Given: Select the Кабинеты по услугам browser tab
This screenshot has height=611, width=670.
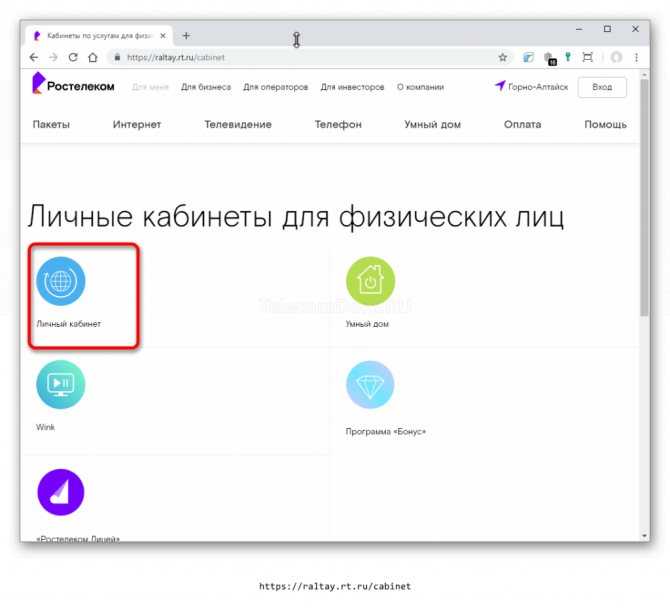Looking at the screenshot, I should [99, 36].
